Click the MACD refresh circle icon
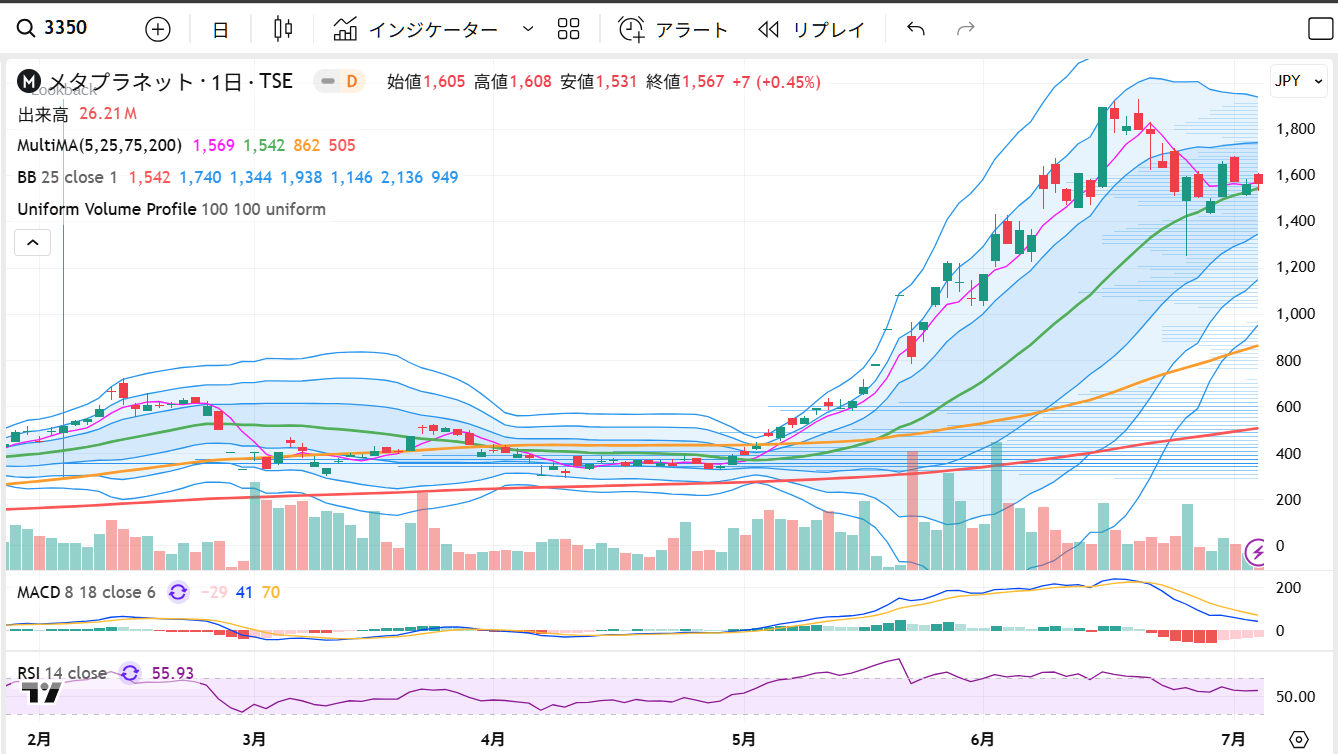 178,592
